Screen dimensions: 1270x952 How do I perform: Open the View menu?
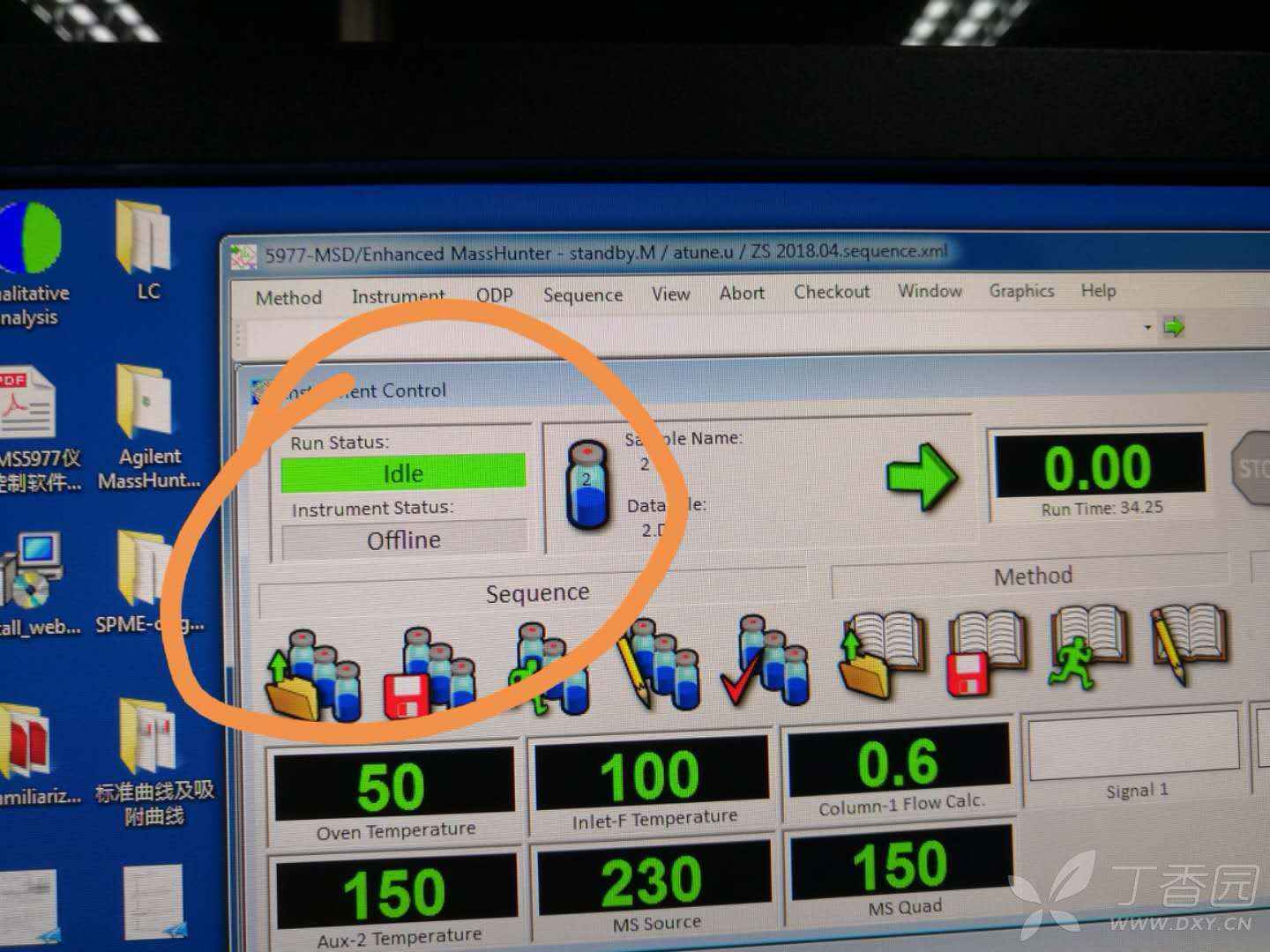(670, 294)
